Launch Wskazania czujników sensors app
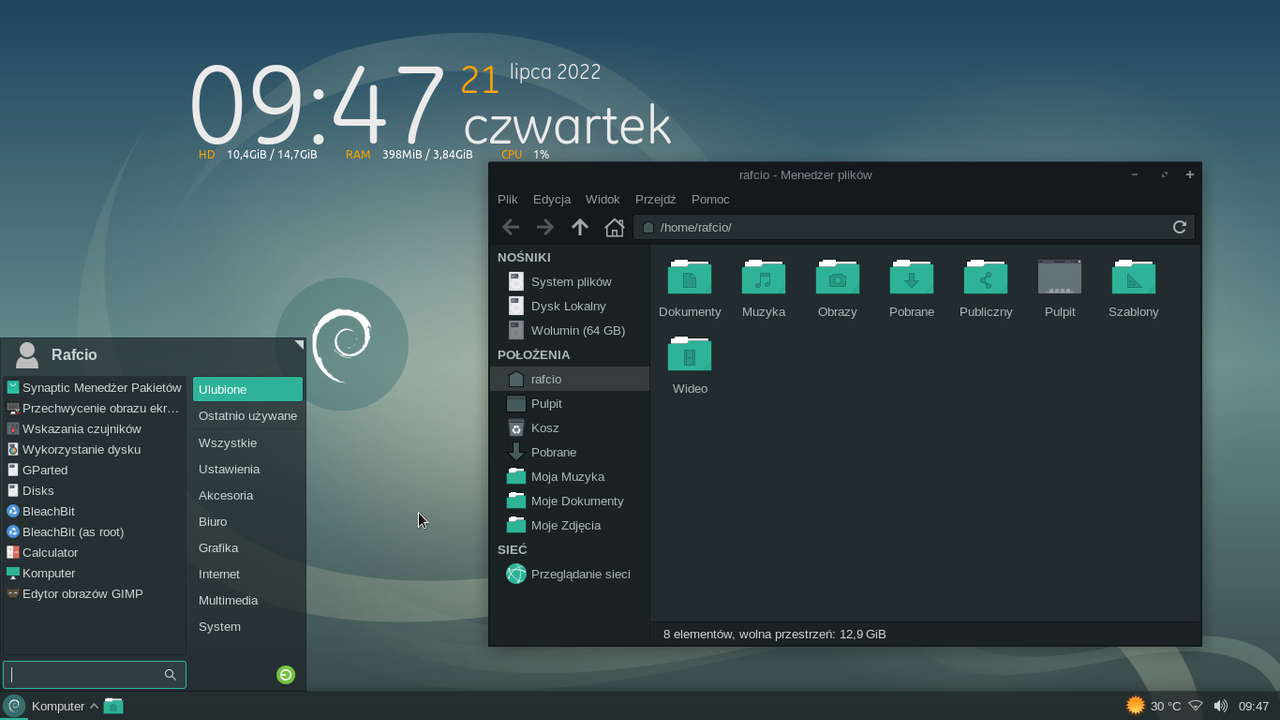 tap(95, 428)
